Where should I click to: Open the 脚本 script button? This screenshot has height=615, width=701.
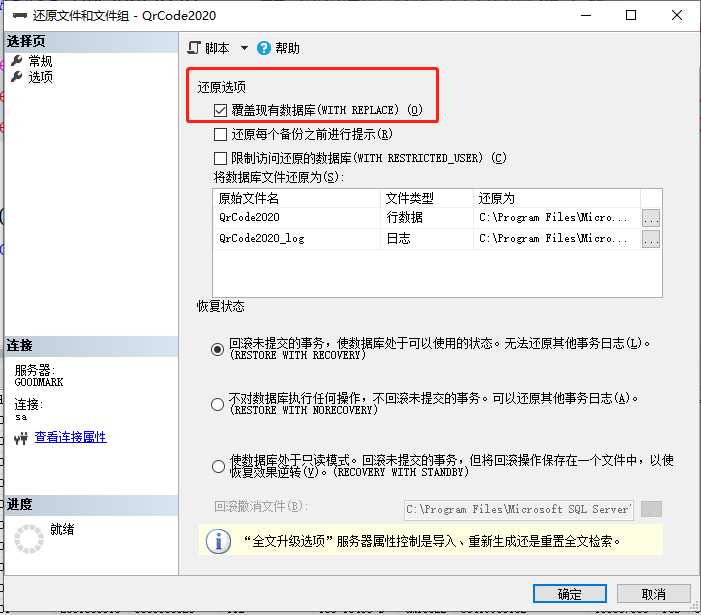coord(208,48)
